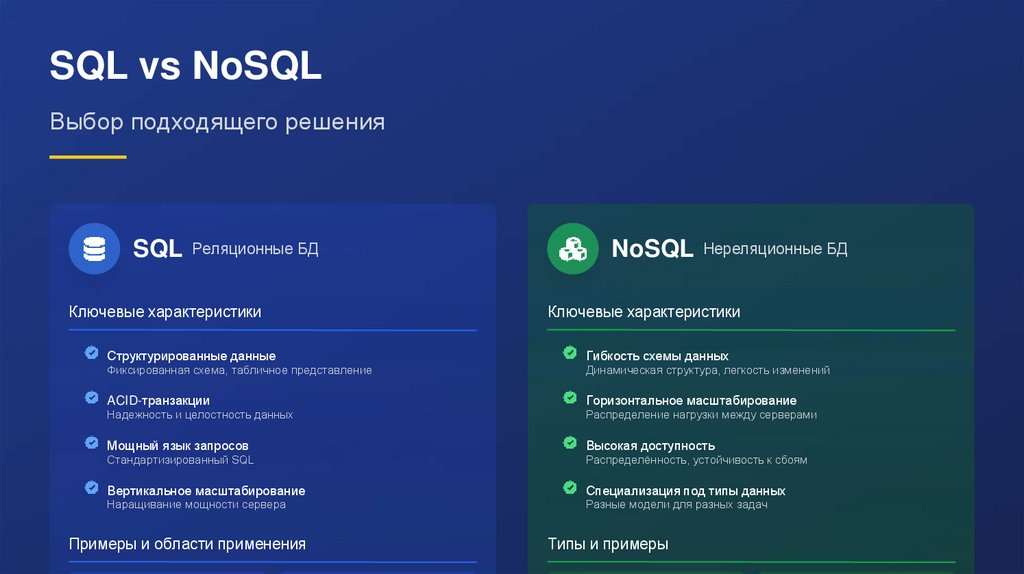
Task: Click the text Специализация под типы данных
Action: pyautogui.click(x=686, y=490)
